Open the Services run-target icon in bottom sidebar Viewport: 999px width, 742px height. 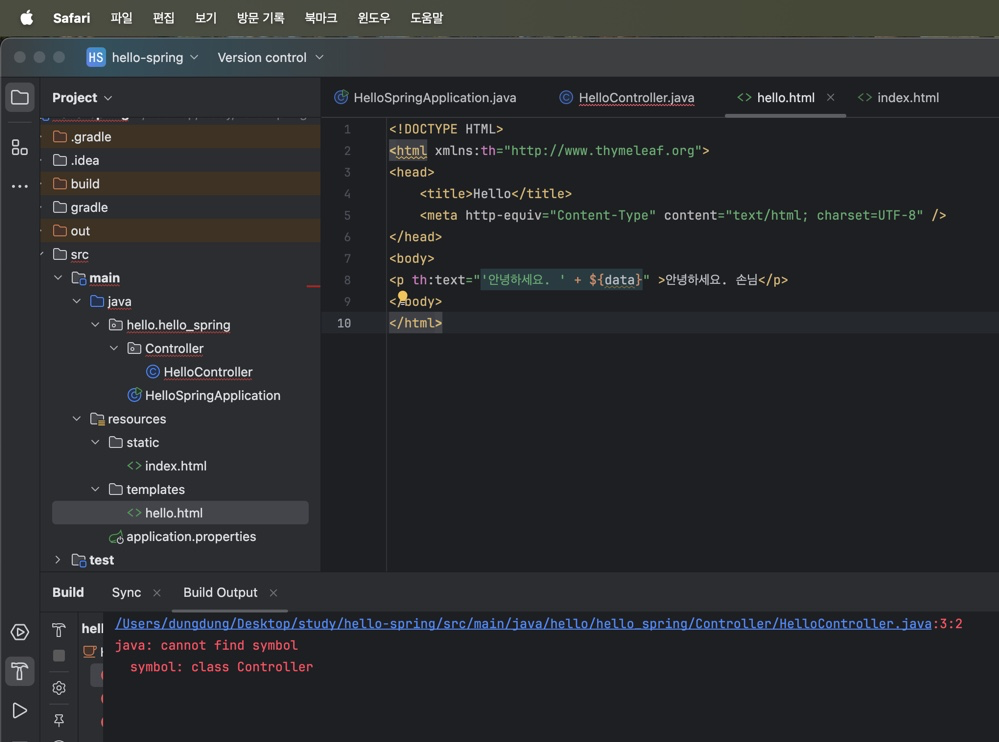coord(20,632)
